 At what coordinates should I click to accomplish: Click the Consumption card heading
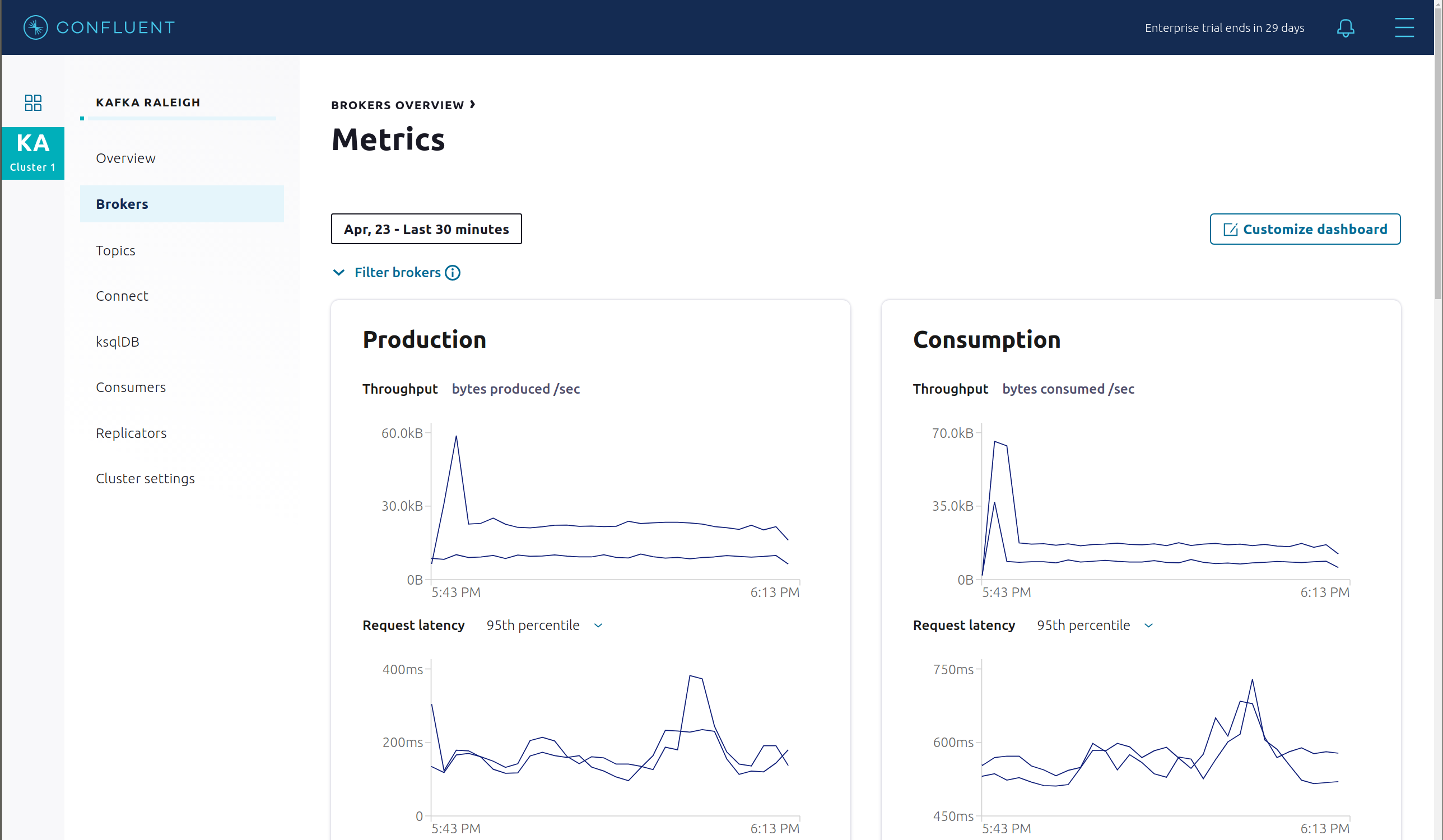coord(986,340)
